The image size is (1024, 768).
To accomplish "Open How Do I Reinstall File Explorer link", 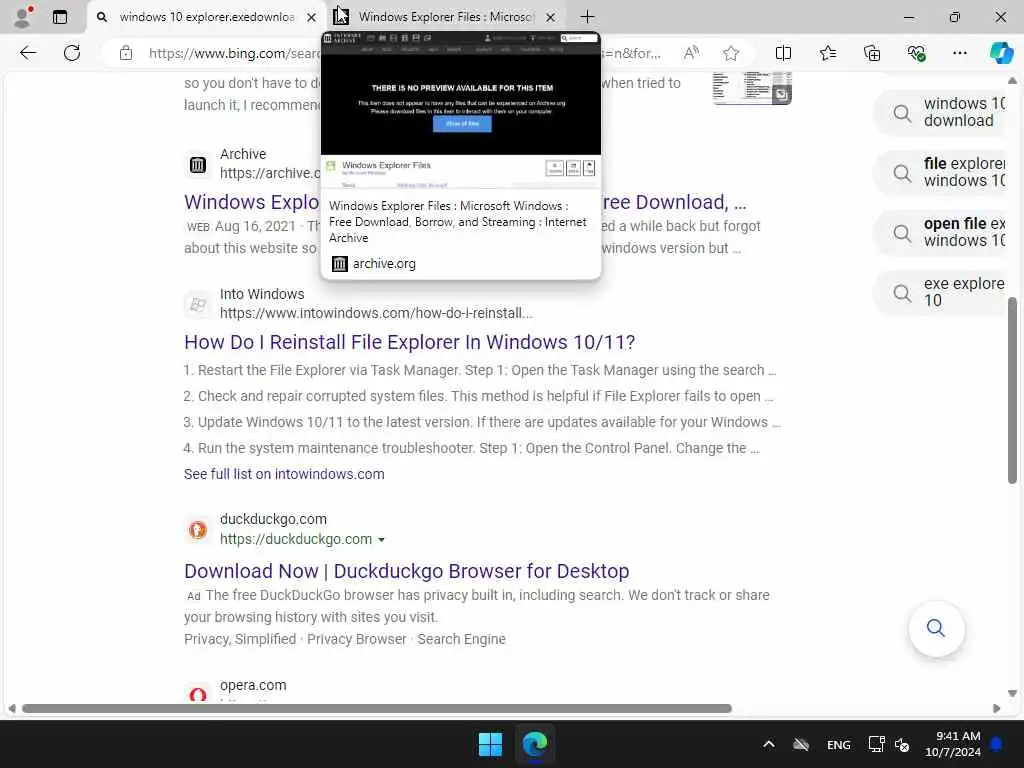I will click(x=409, y=342).
